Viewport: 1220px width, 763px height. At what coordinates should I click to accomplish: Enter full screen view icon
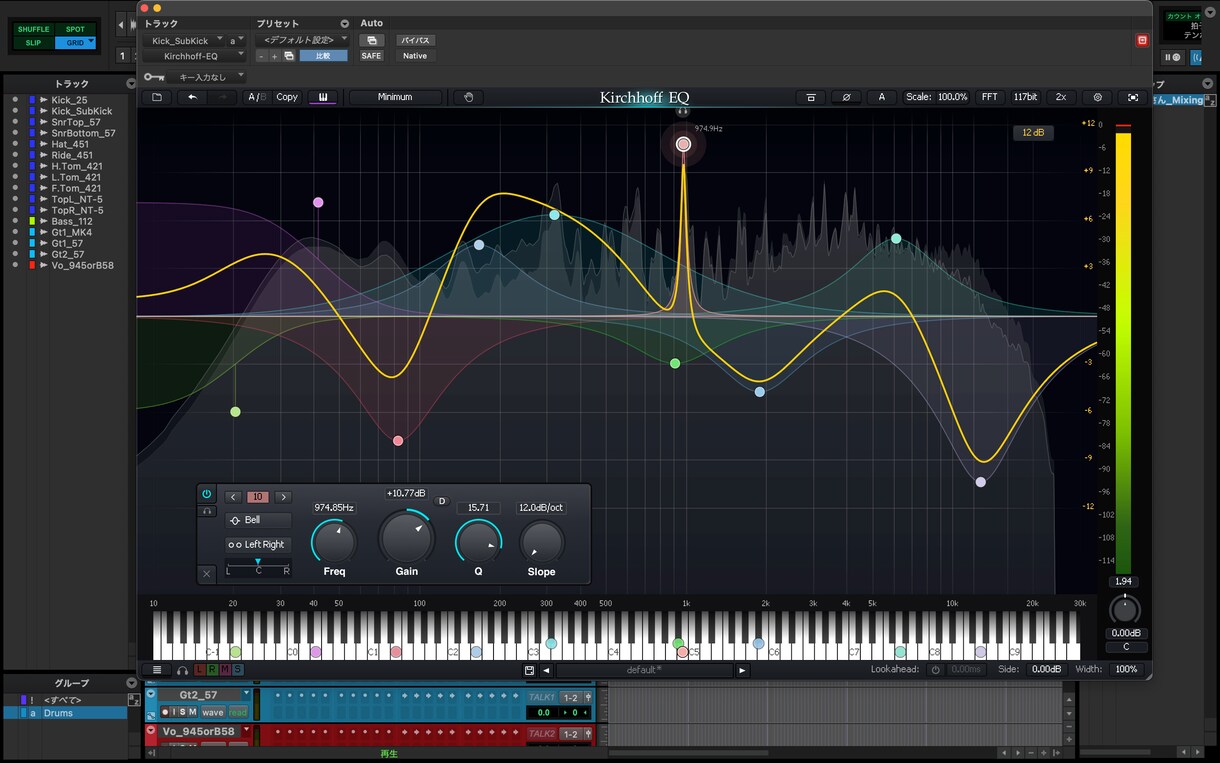point(1132,97)
